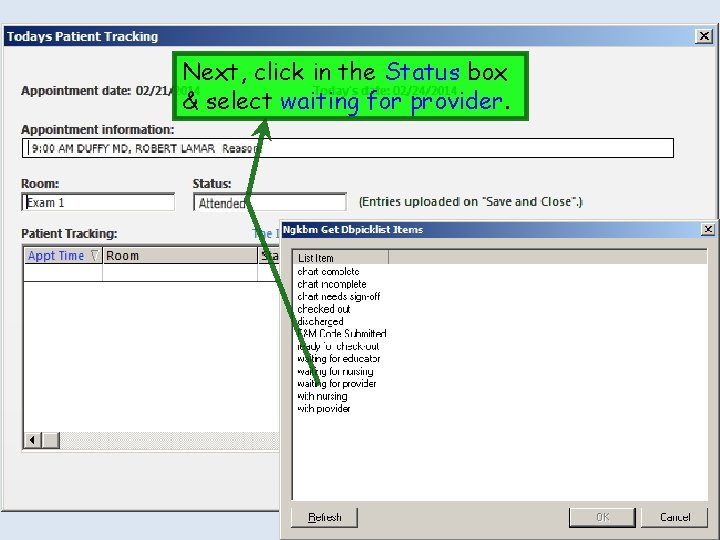This screenshot has height=540, width=720.
Task: Close the Todays Patient Tracking window
Action: click(x=704, y=36)
